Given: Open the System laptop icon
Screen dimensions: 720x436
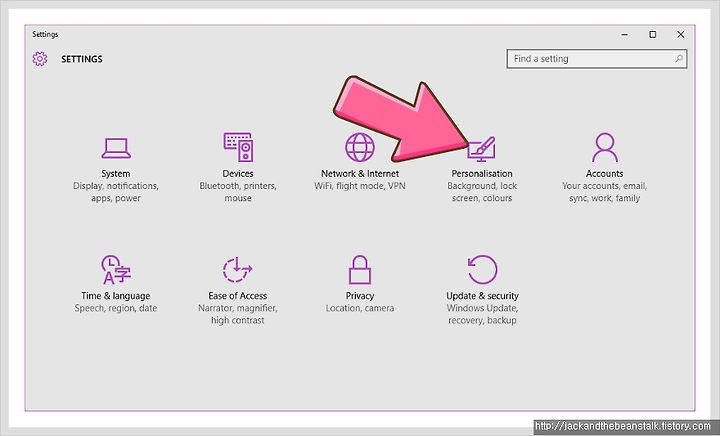Looking at the screenshot, I should (x=116, y=148).
